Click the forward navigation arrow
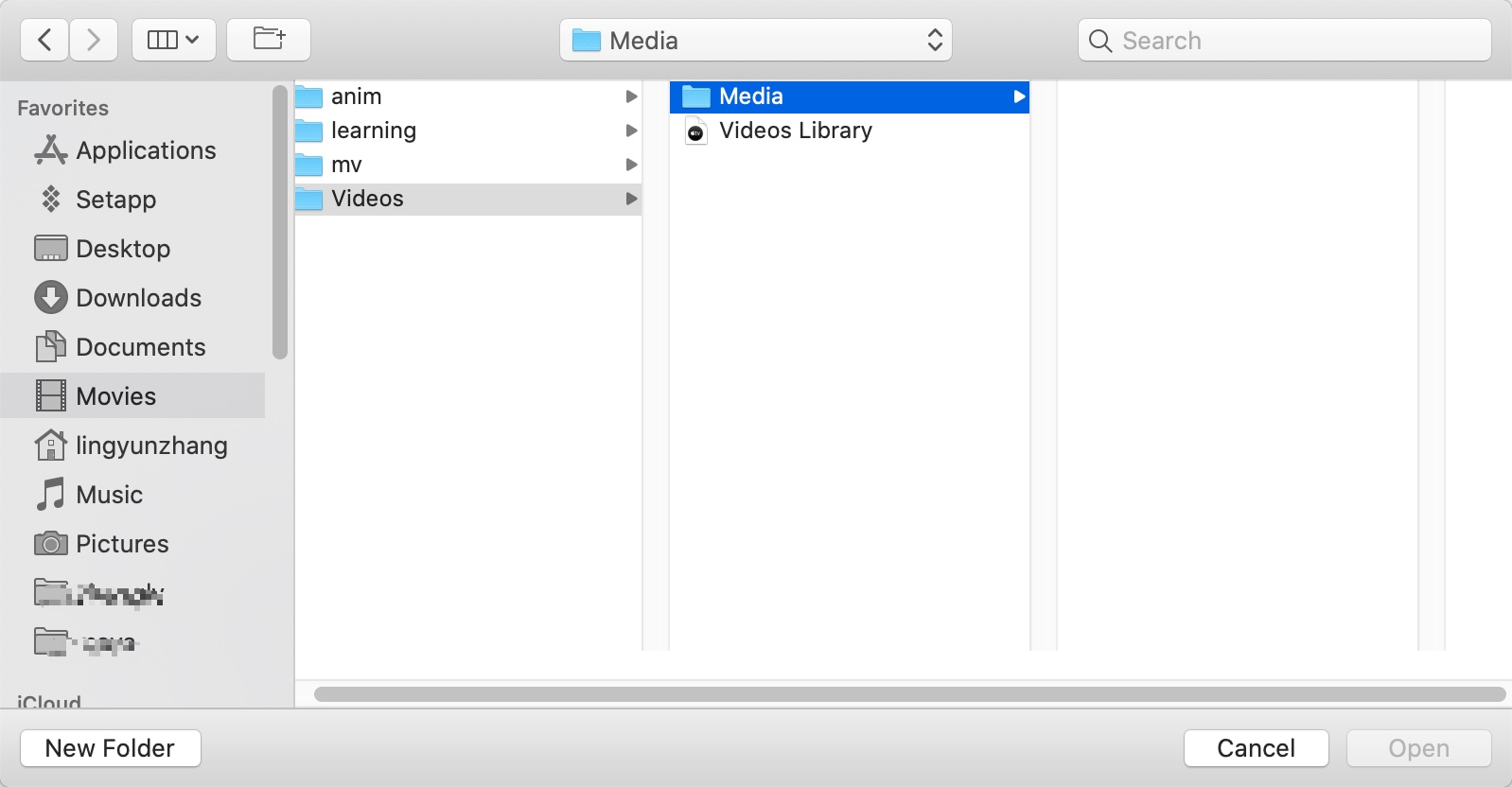Viewport: 1512px width, 787px height. pos(94,40)
